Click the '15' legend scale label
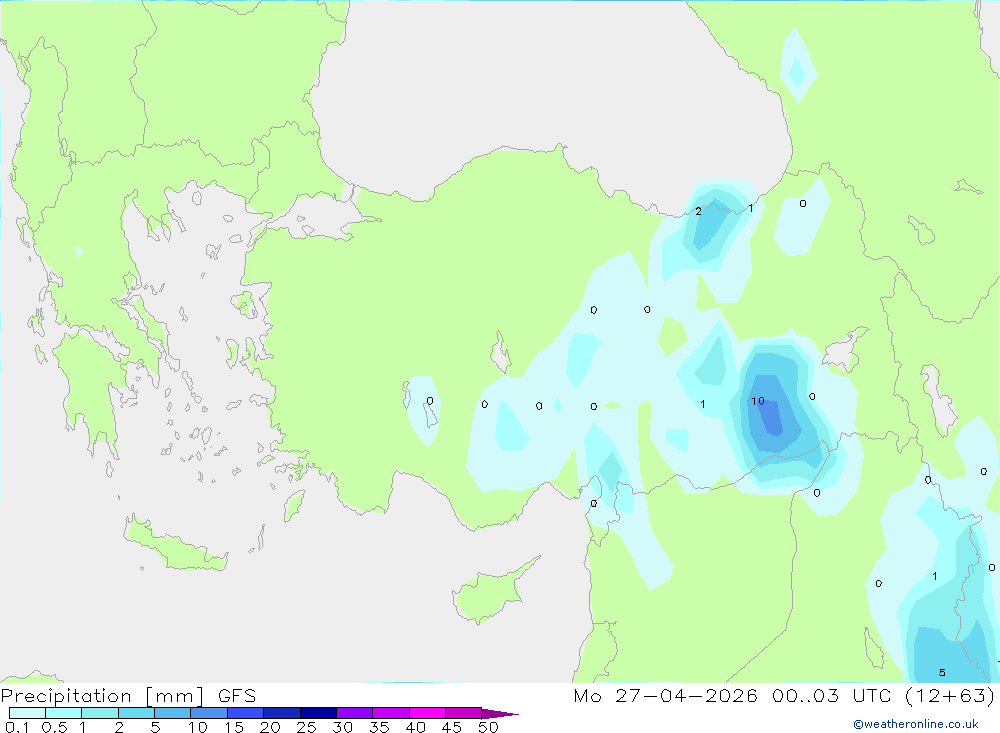1000x733 pixels. 233,727
